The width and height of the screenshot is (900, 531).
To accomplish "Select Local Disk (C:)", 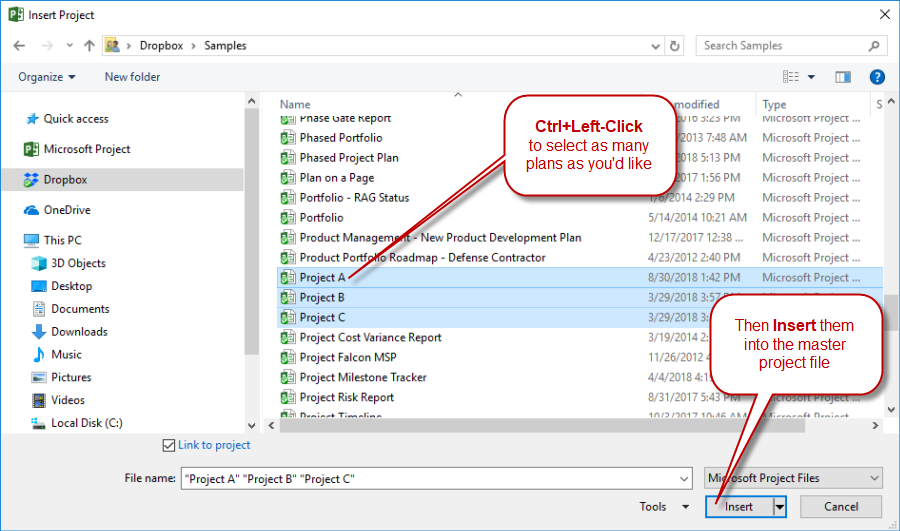I will pos(87,423).
